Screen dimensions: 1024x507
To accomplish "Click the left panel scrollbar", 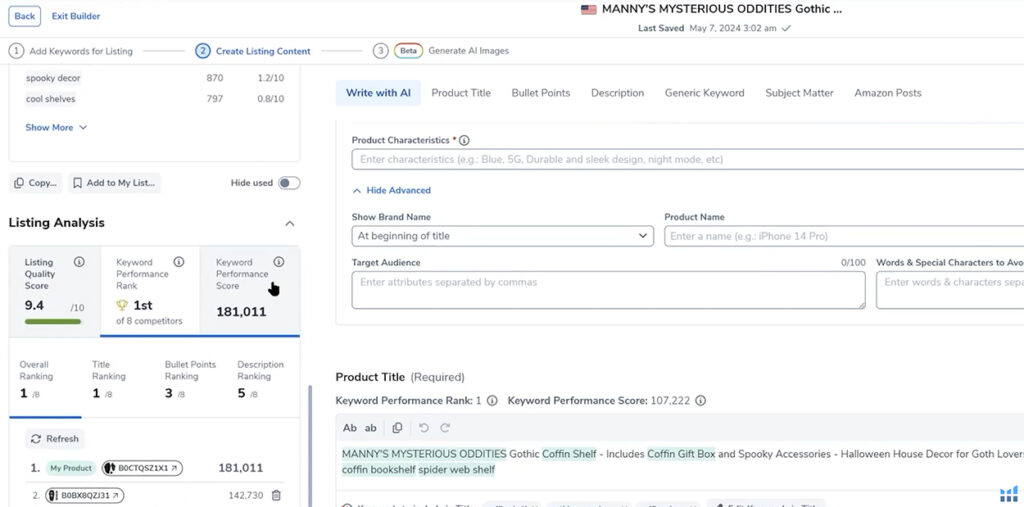I will [310, 444].
